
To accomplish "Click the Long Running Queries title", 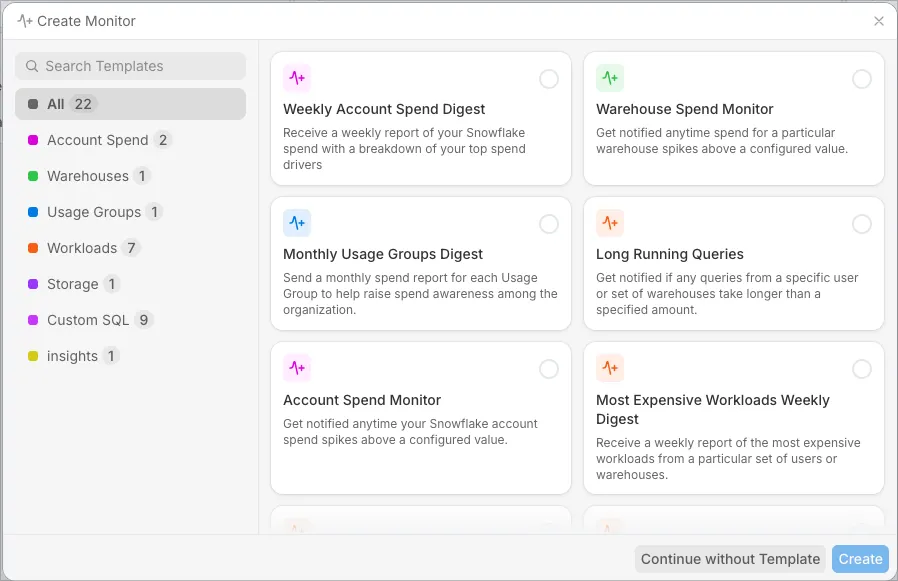I will click(x=669, y=254).
